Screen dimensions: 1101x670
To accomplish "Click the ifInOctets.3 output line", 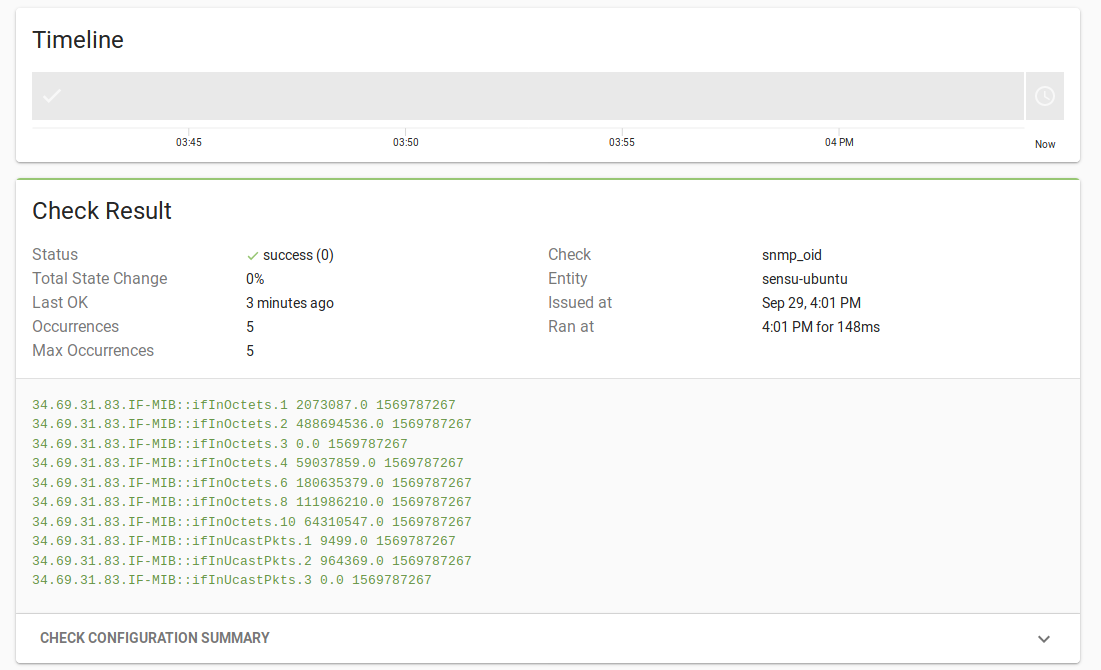I will (x=220, y=444).
